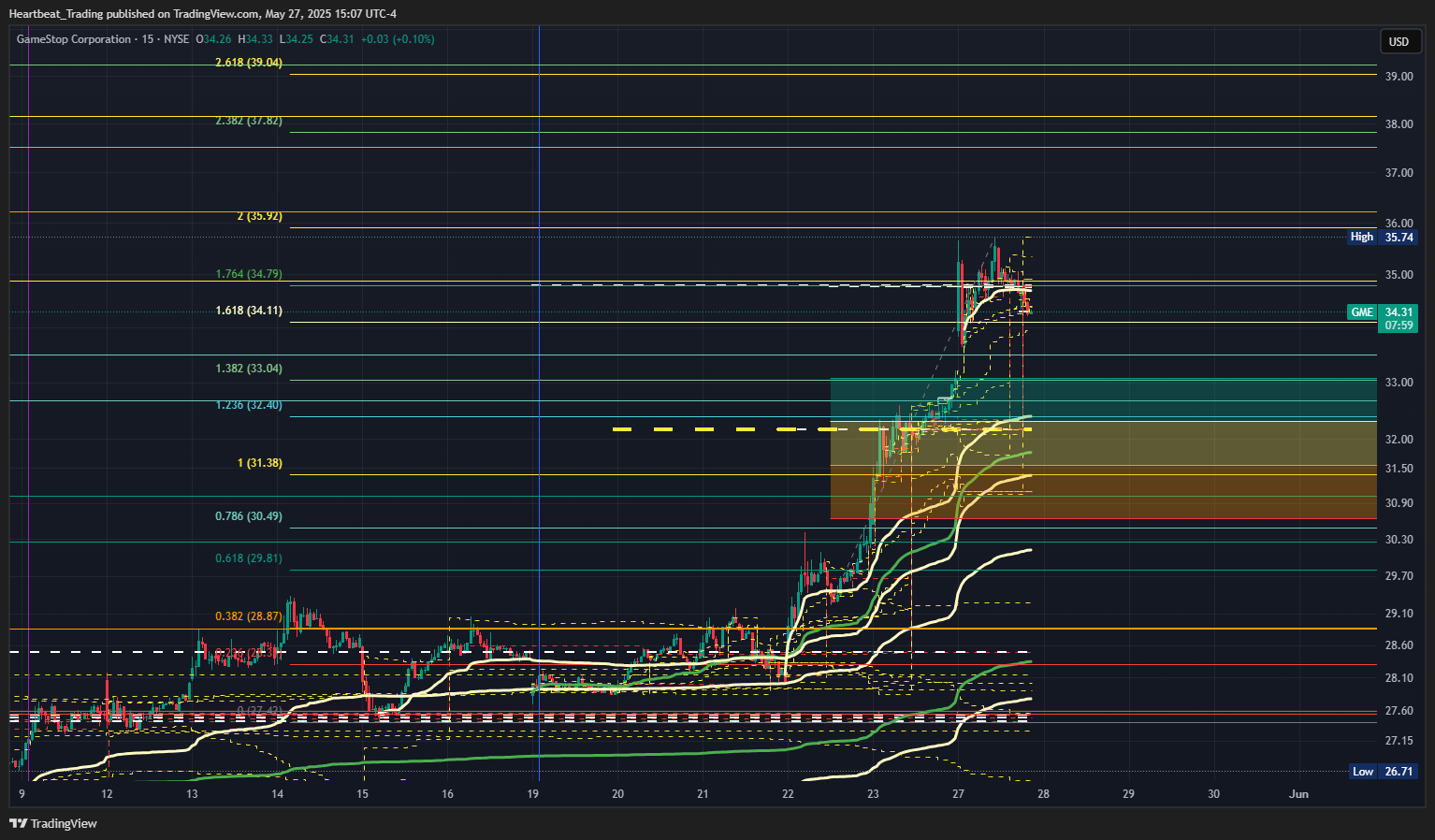Click the 35.00 price axis label
This screenshot has width=1435, height=840.
(1399, 275)
